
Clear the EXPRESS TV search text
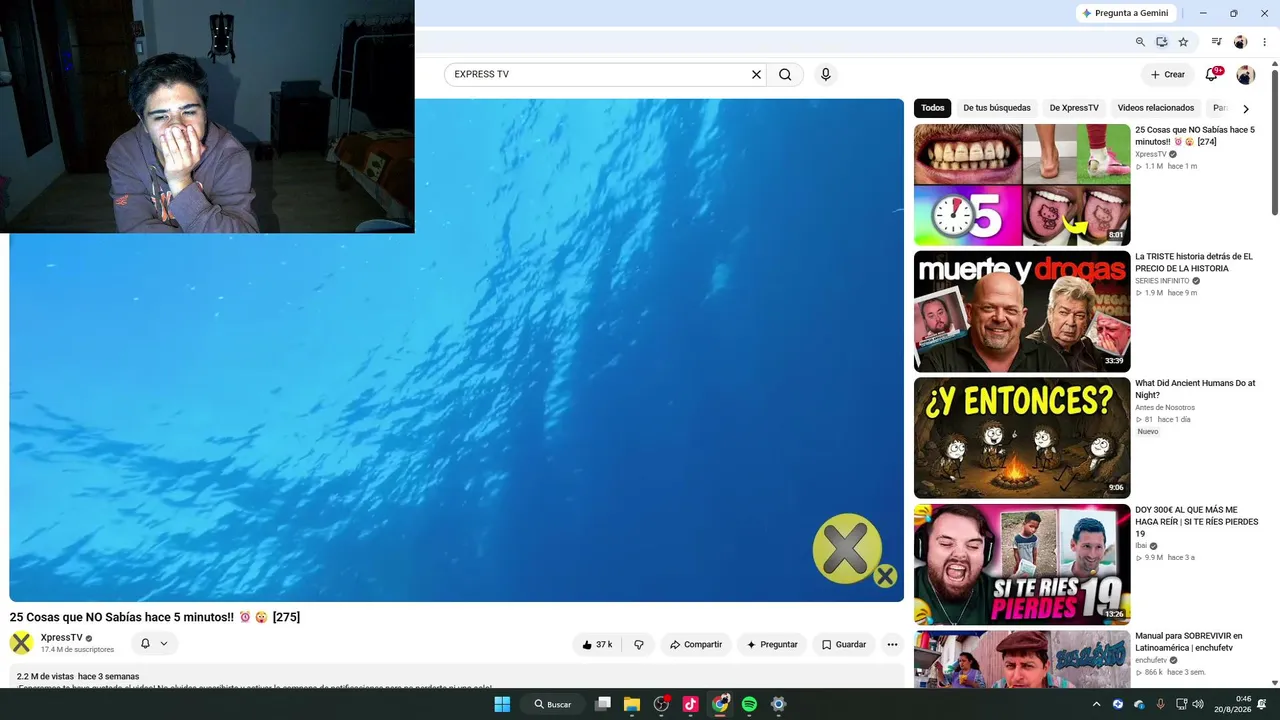pos(756,74)
